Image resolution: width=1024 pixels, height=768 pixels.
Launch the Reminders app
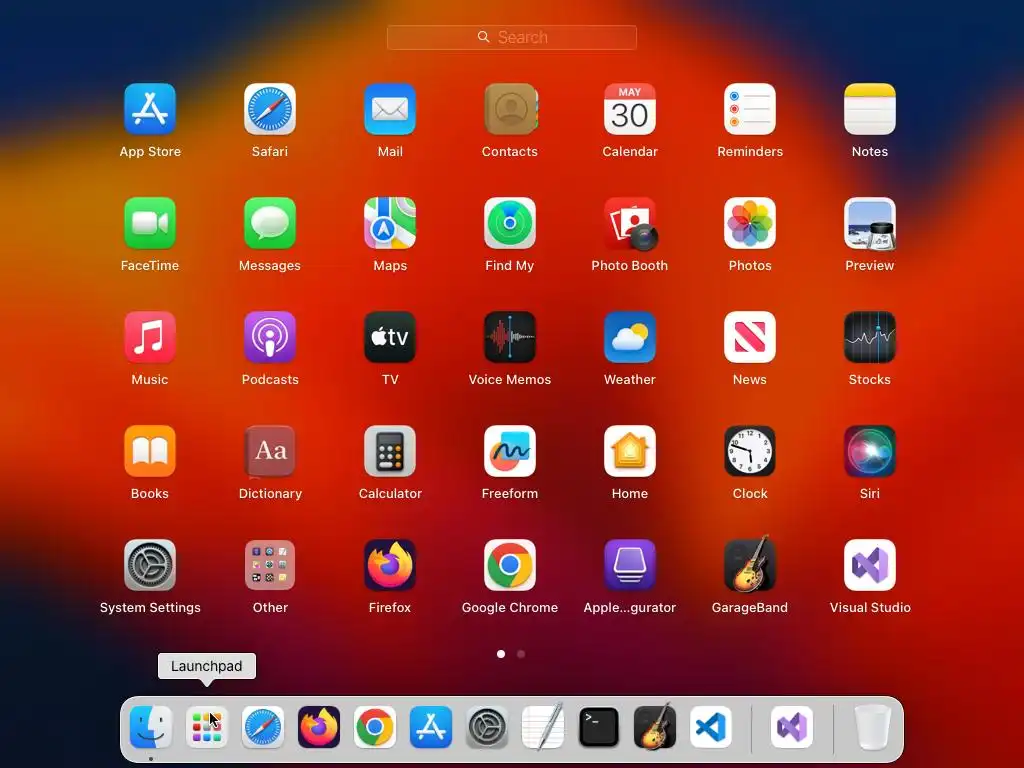click(x=750, y=109)
